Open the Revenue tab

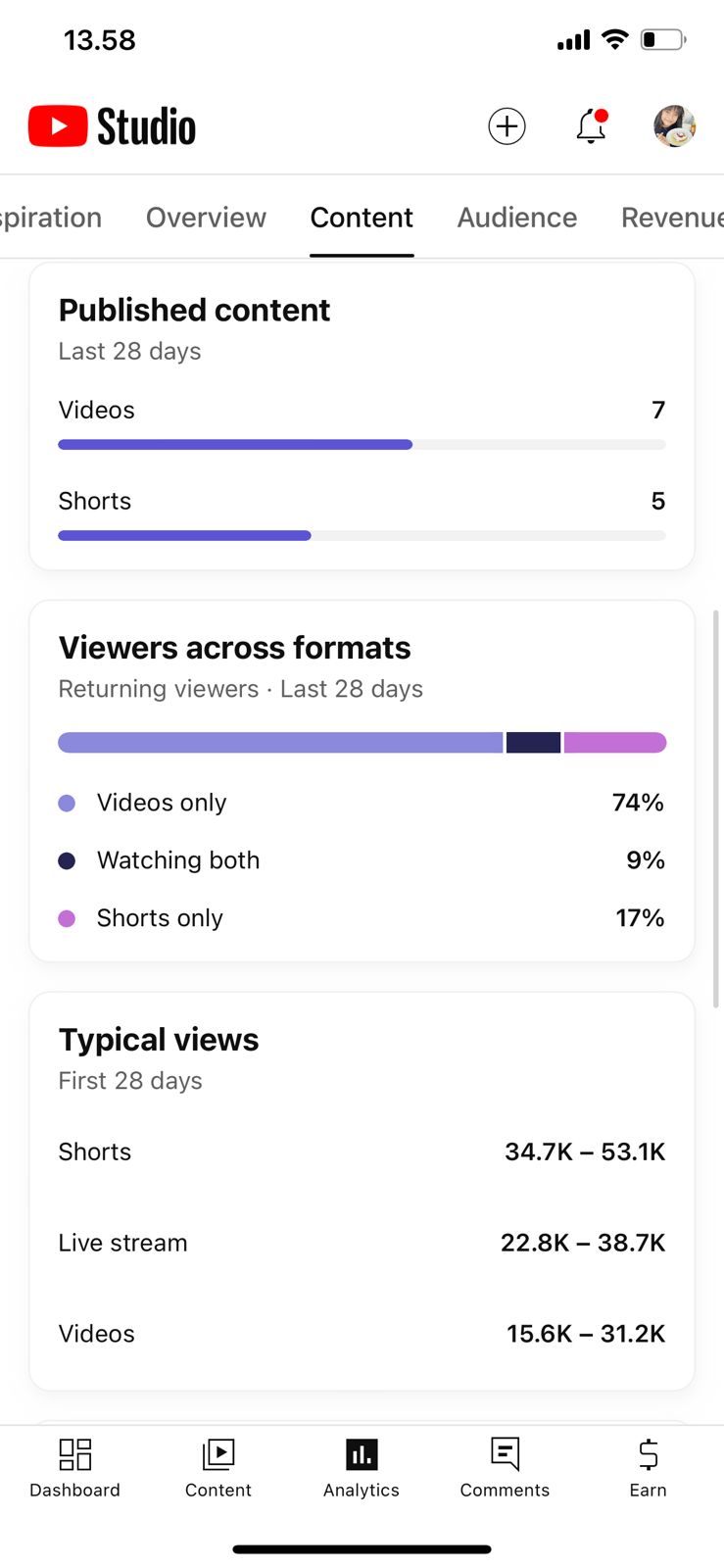[x=671, y=218]
